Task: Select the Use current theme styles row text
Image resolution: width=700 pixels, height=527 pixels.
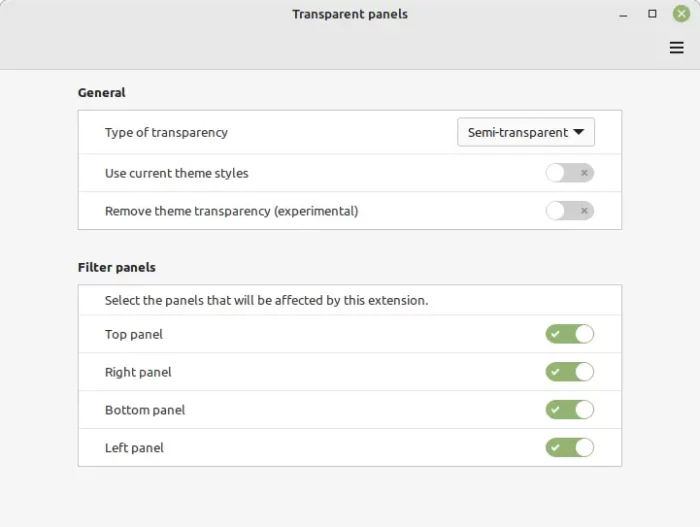Action: (x=176, y=173)
